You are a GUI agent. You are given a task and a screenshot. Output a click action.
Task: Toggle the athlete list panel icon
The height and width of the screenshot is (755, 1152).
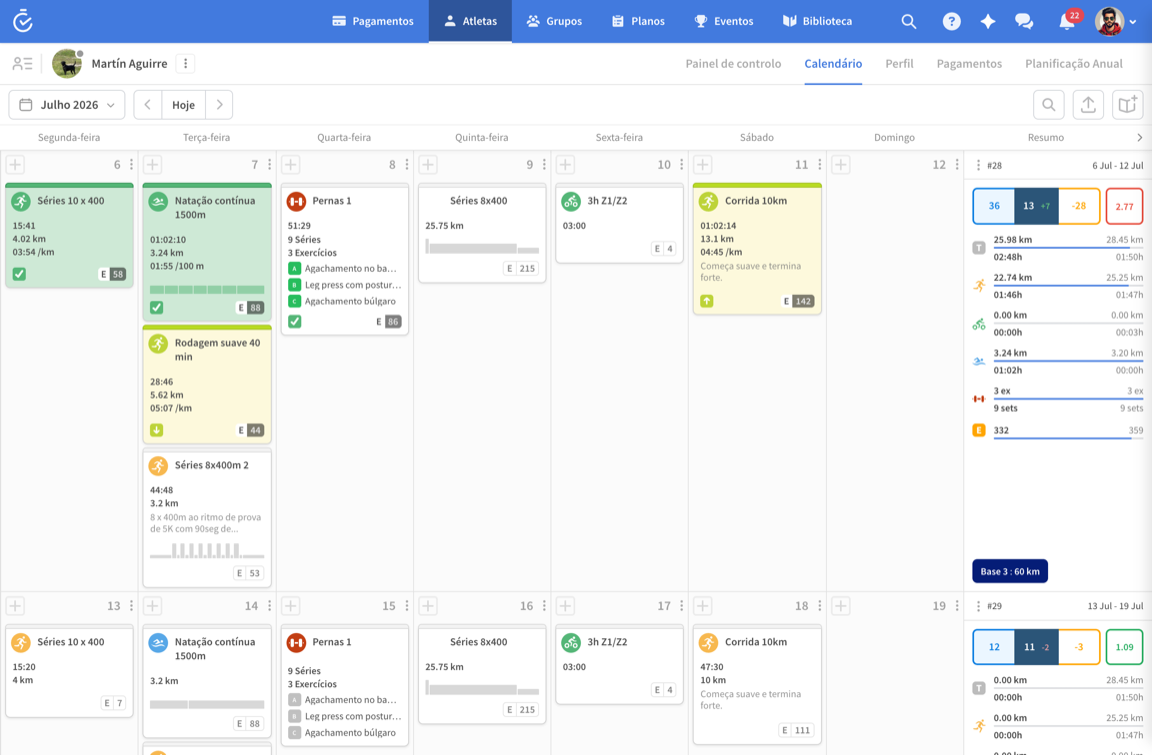coord(22,64)
